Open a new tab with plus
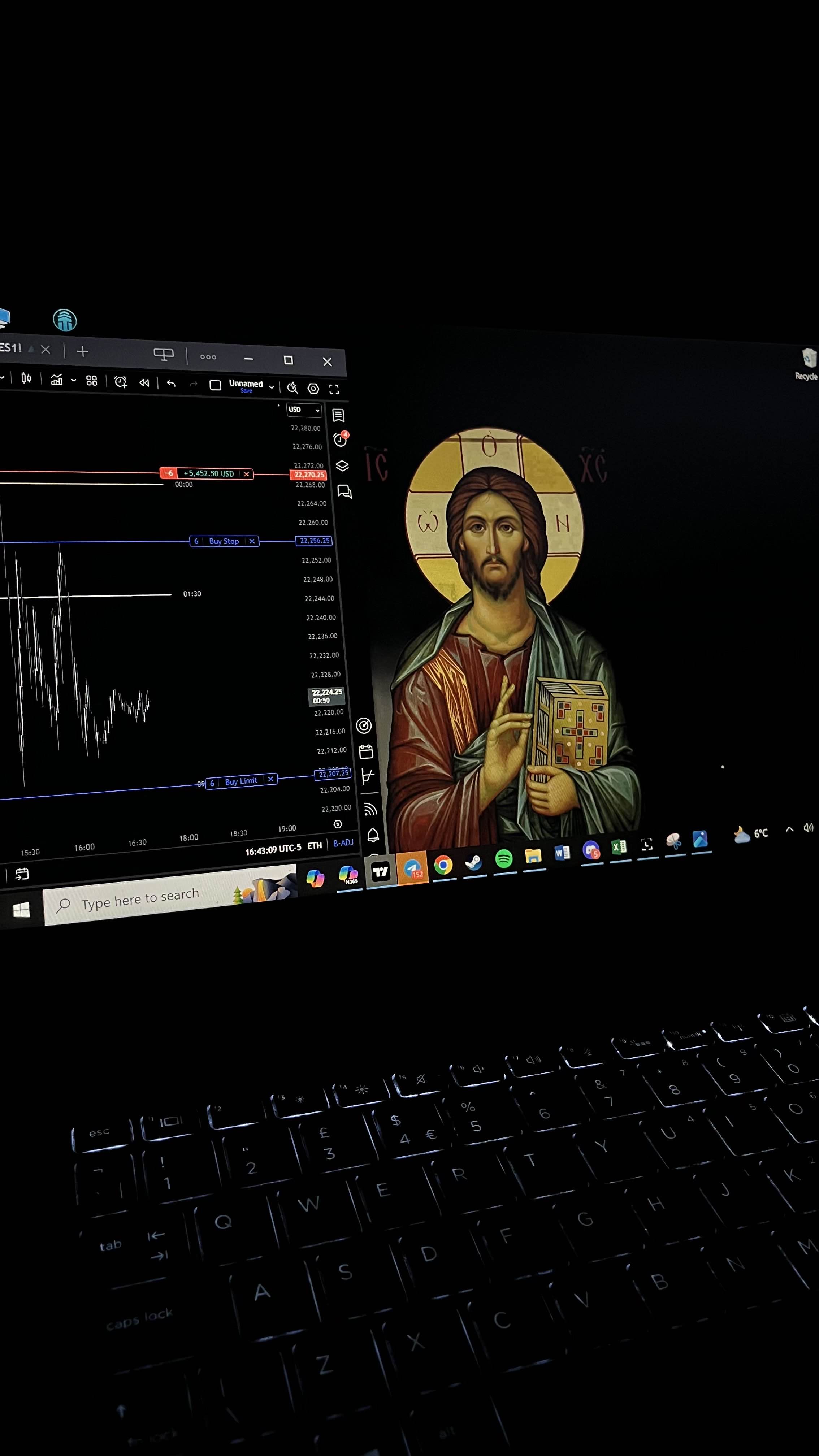Viewport: 819px width, 1456px height. 83,352
